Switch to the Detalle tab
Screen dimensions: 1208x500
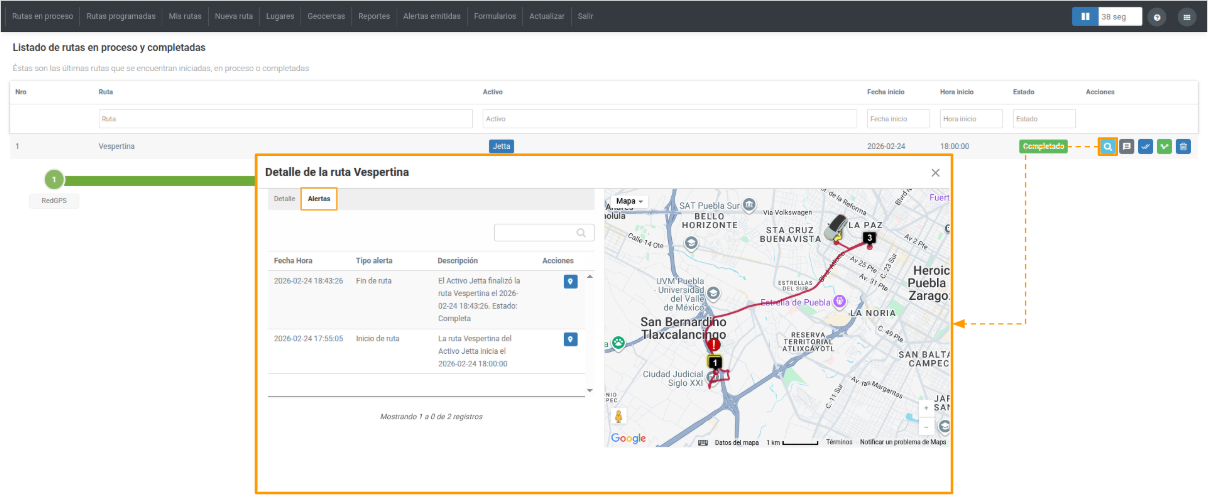click(285, 199)
